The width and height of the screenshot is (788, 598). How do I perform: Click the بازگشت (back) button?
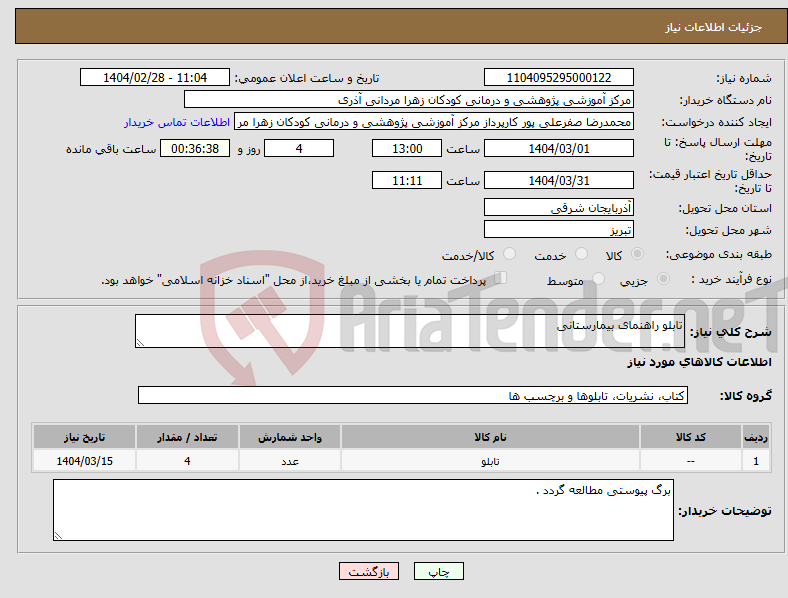click(x=368, y=571)
